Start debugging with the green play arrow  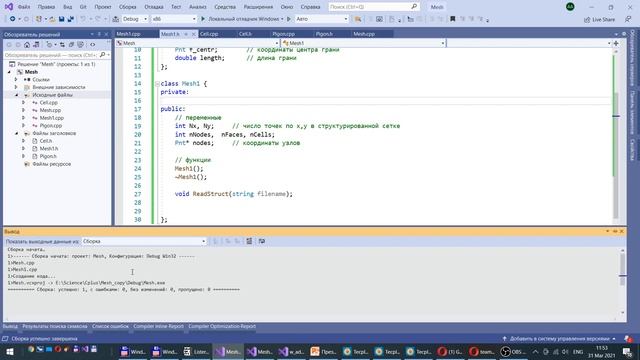point(203,19)
